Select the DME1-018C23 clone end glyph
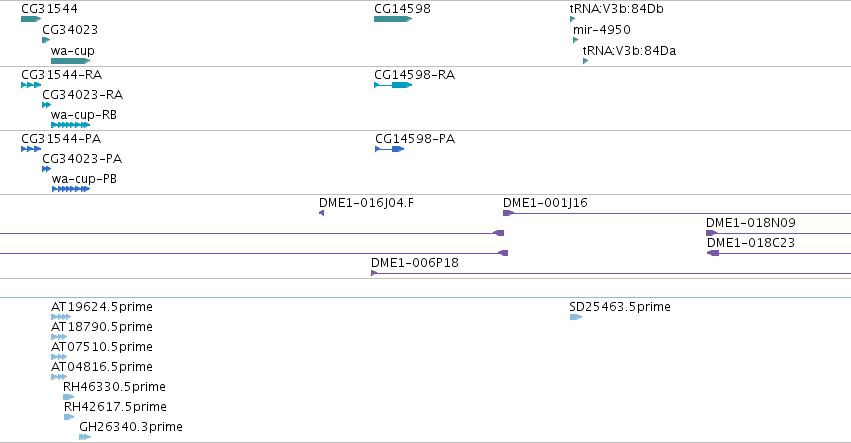851x443 pixels. (x=713, y=253)
